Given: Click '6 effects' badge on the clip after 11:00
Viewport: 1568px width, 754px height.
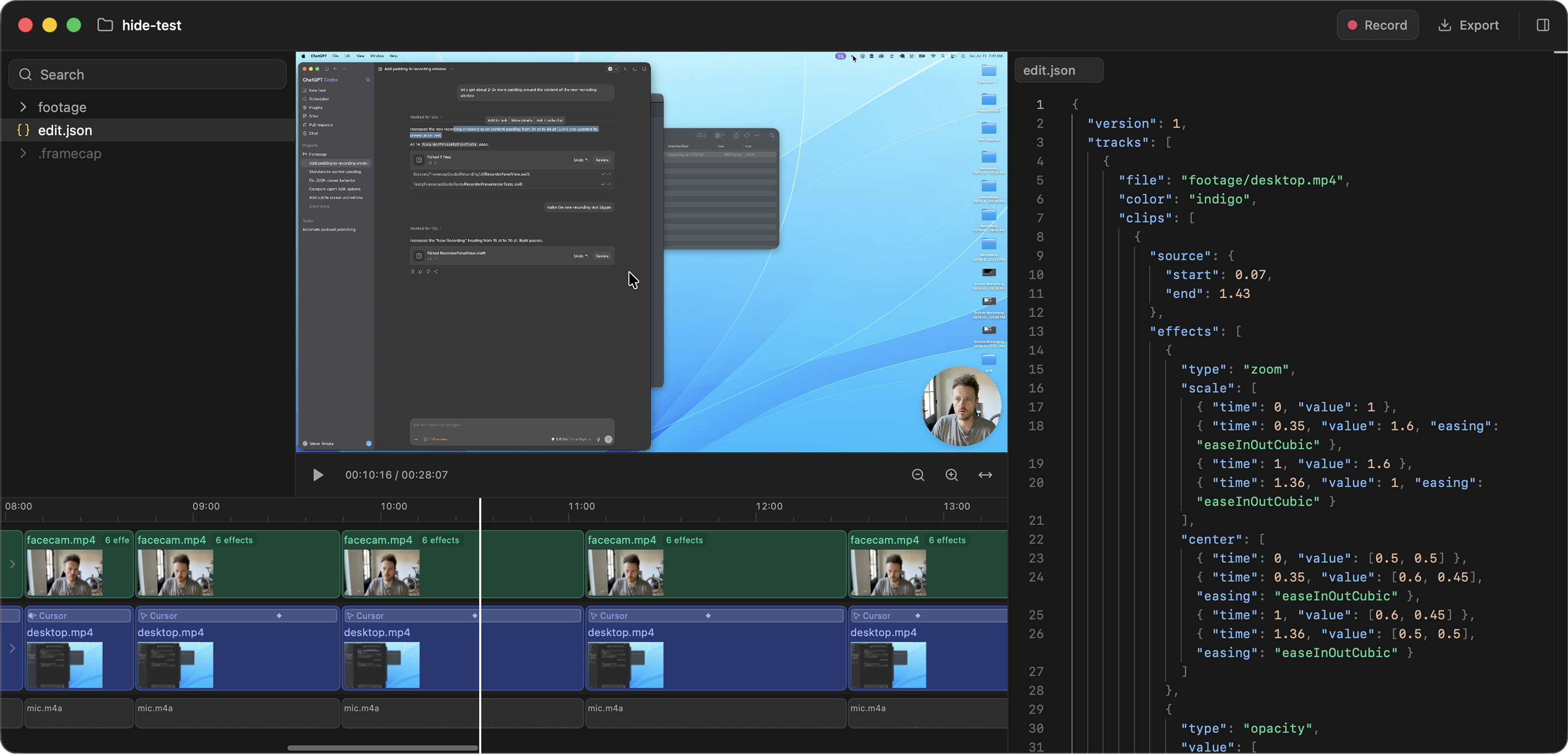Looking at the screenshot, I should point(684,540).
